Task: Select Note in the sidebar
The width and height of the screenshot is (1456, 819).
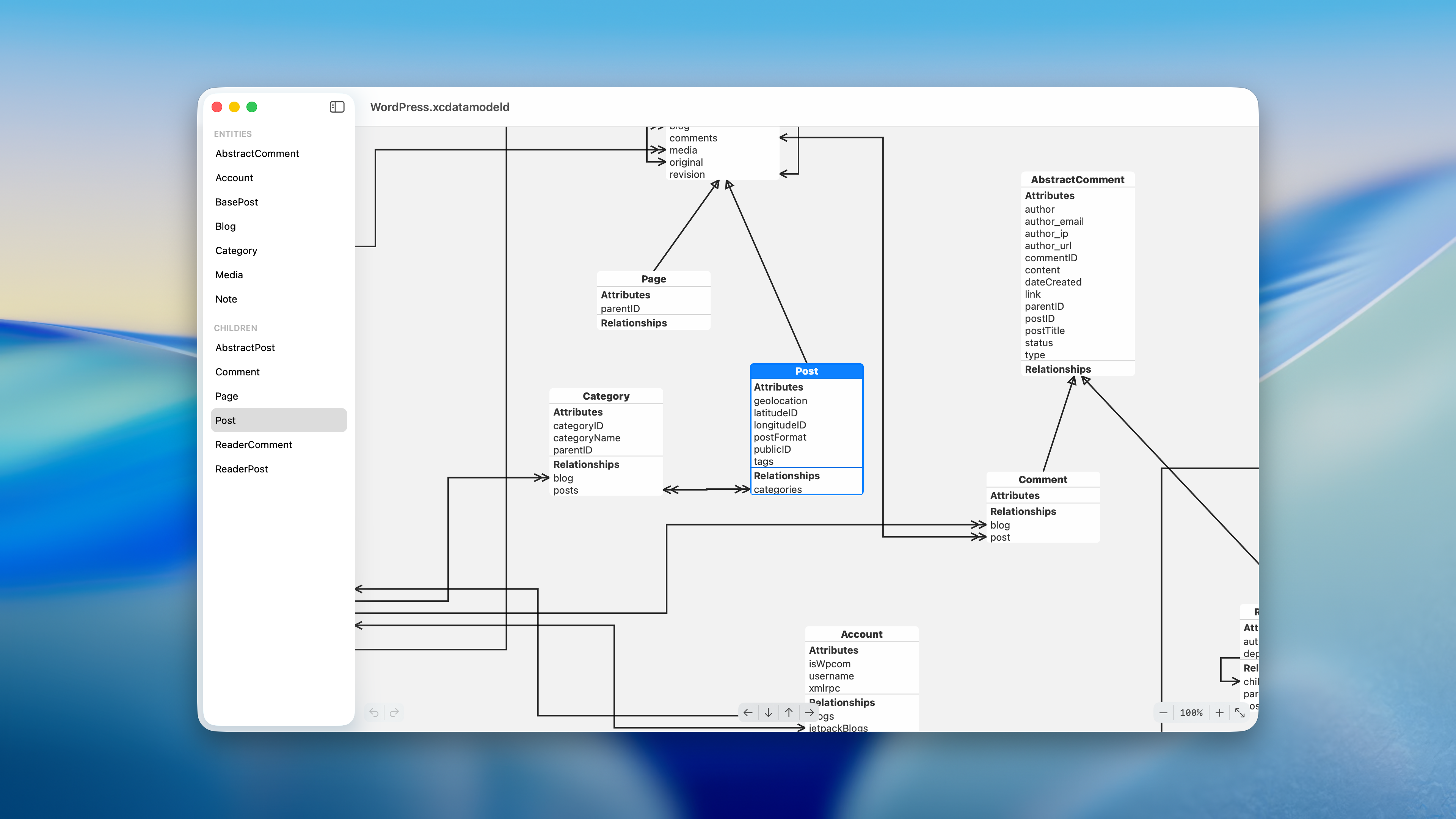Action: (279, 299)
